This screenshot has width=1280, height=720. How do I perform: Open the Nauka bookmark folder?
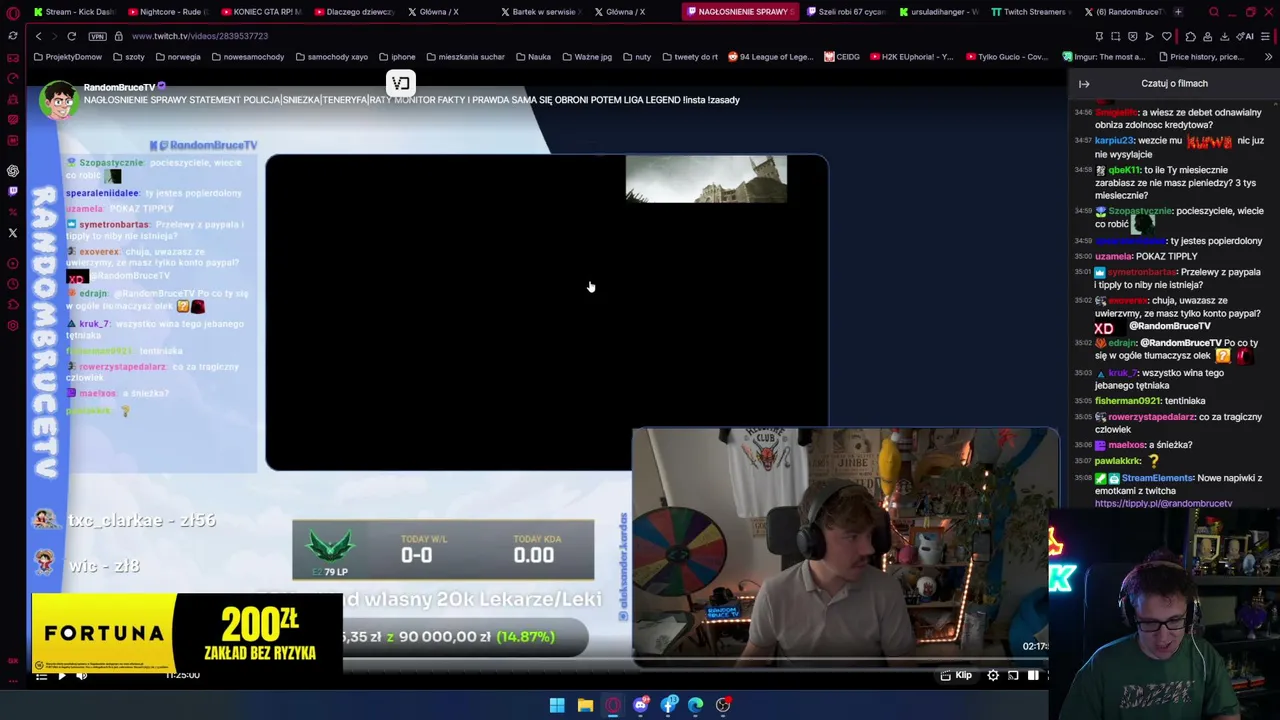point(533,57)
